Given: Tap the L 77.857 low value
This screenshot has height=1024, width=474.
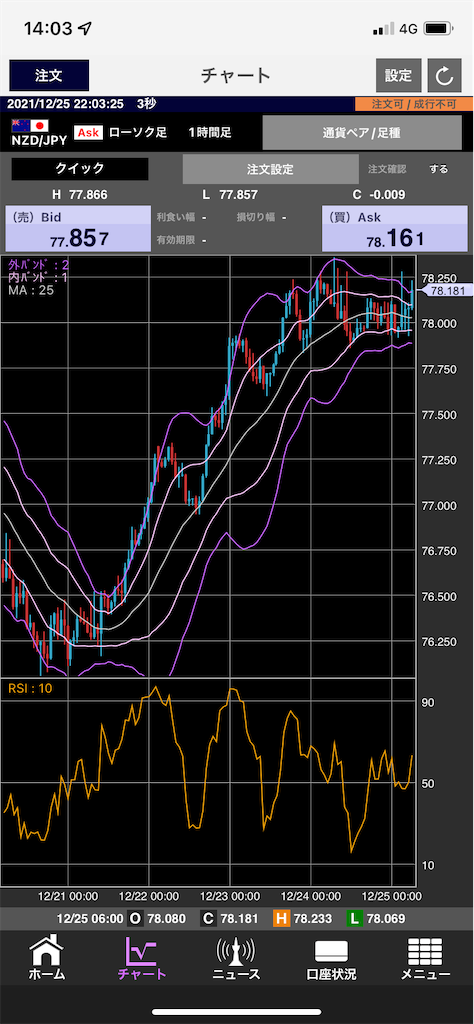Looking at the screenshot, I should 230,195.
